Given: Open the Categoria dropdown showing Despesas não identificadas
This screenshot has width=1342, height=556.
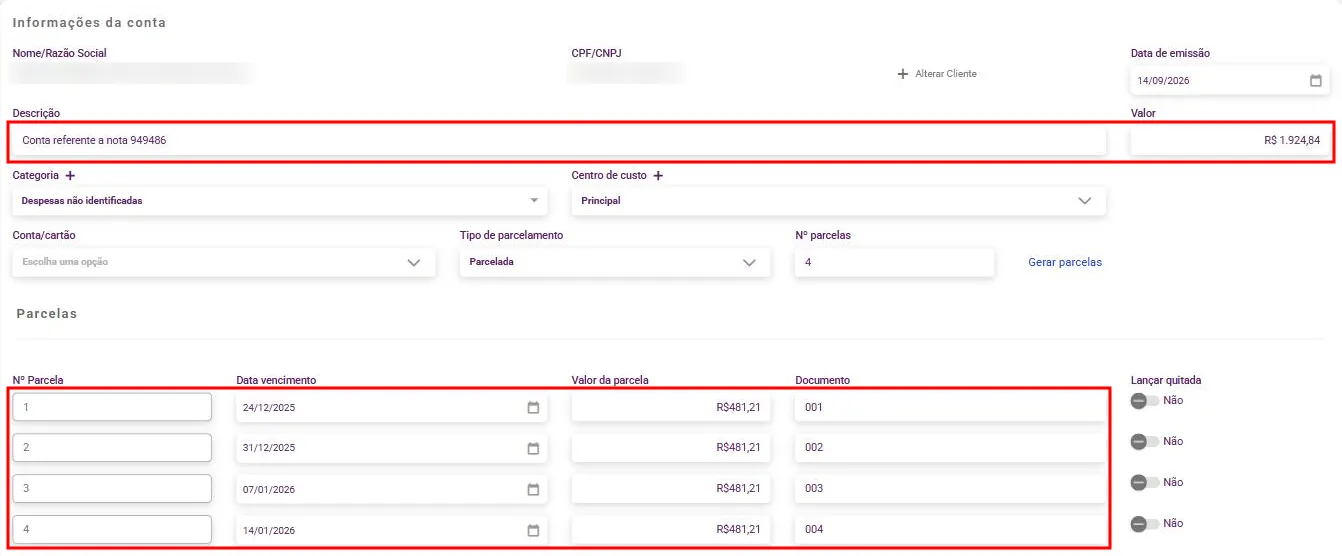Looking at the screenshot, I should pos(280,201).
